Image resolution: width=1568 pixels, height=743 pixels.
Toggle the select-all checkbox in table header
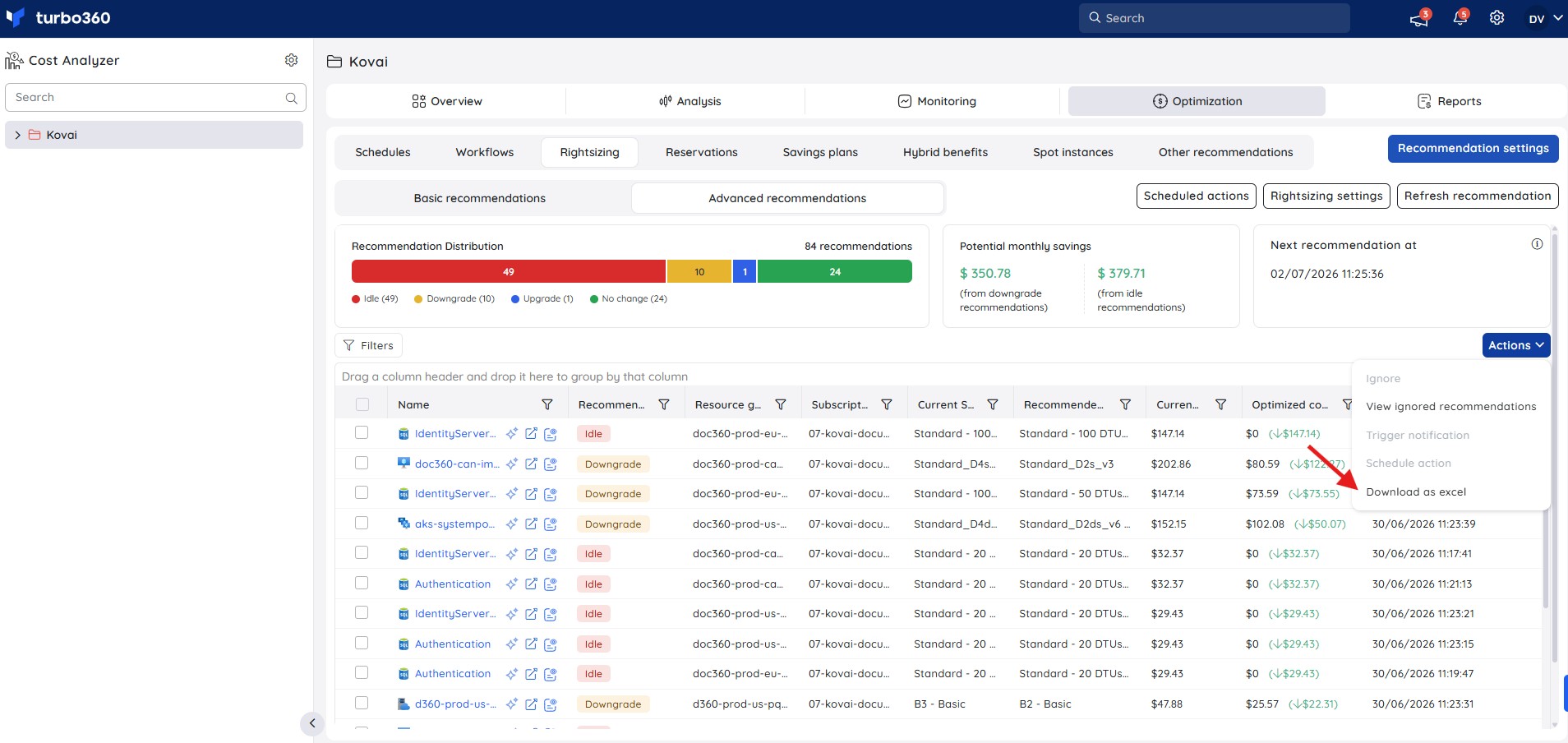pos(362,404)
